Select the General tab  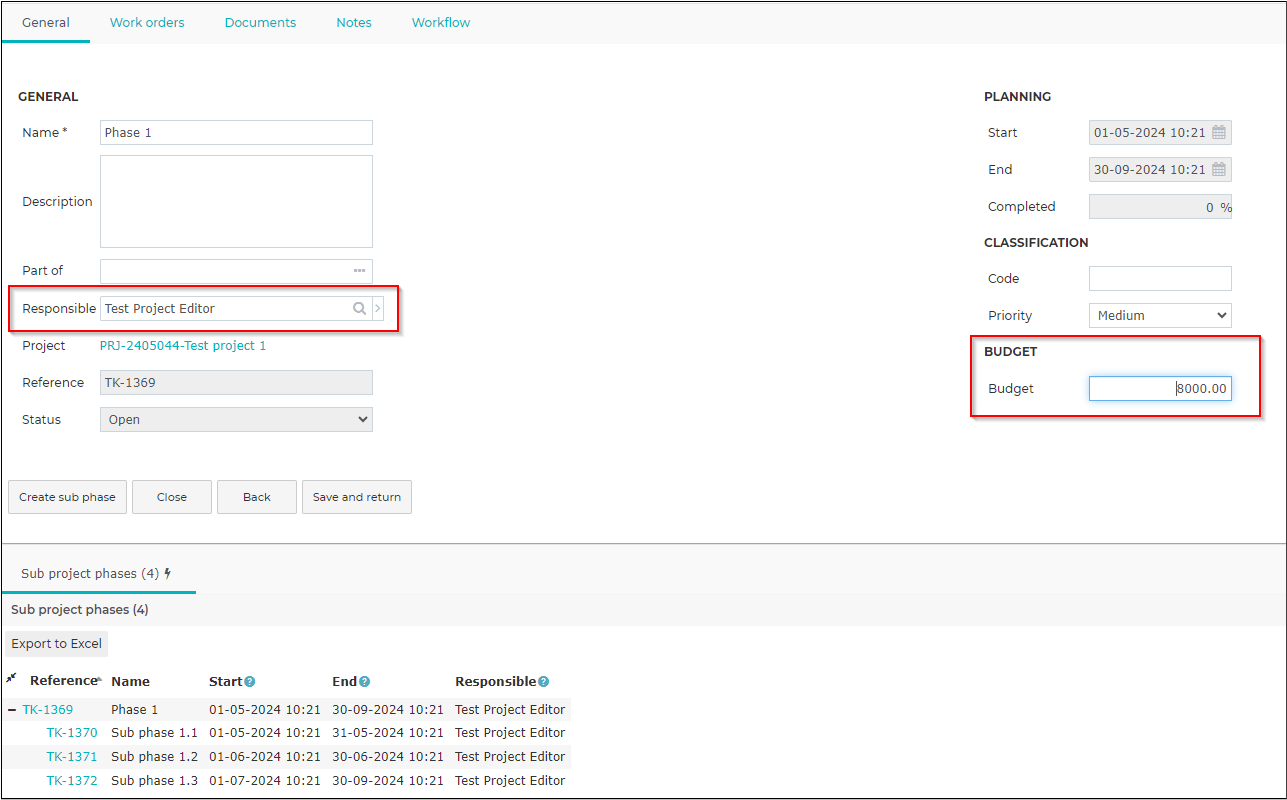tap(46, 22)
